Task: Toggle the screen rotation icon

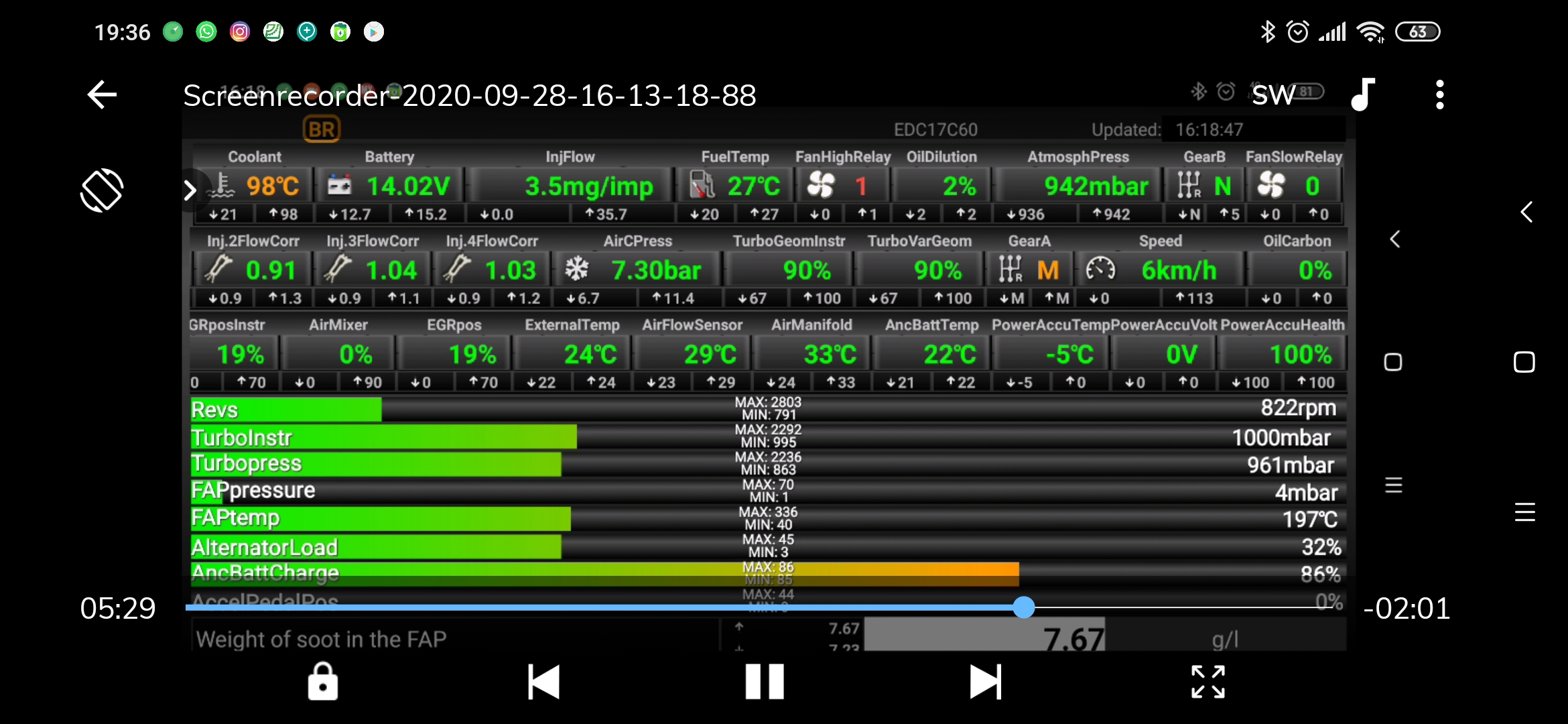Action: tap(101, 190)
